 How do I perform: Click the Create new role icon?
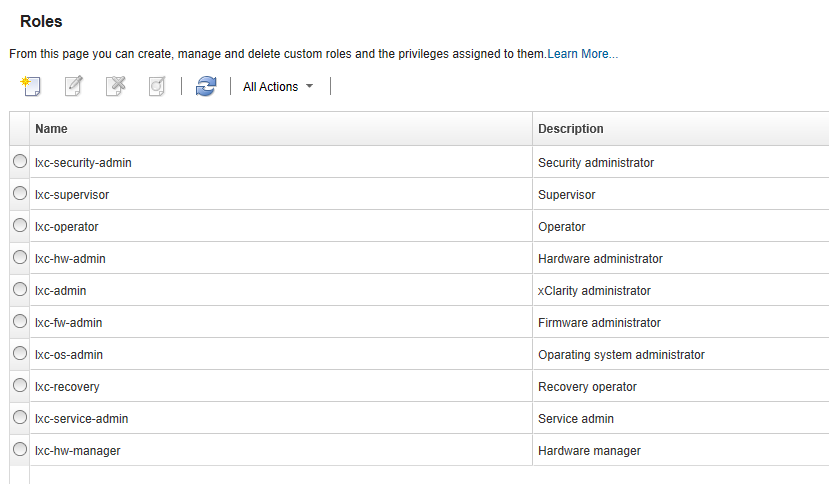click(x=31, y=87)
